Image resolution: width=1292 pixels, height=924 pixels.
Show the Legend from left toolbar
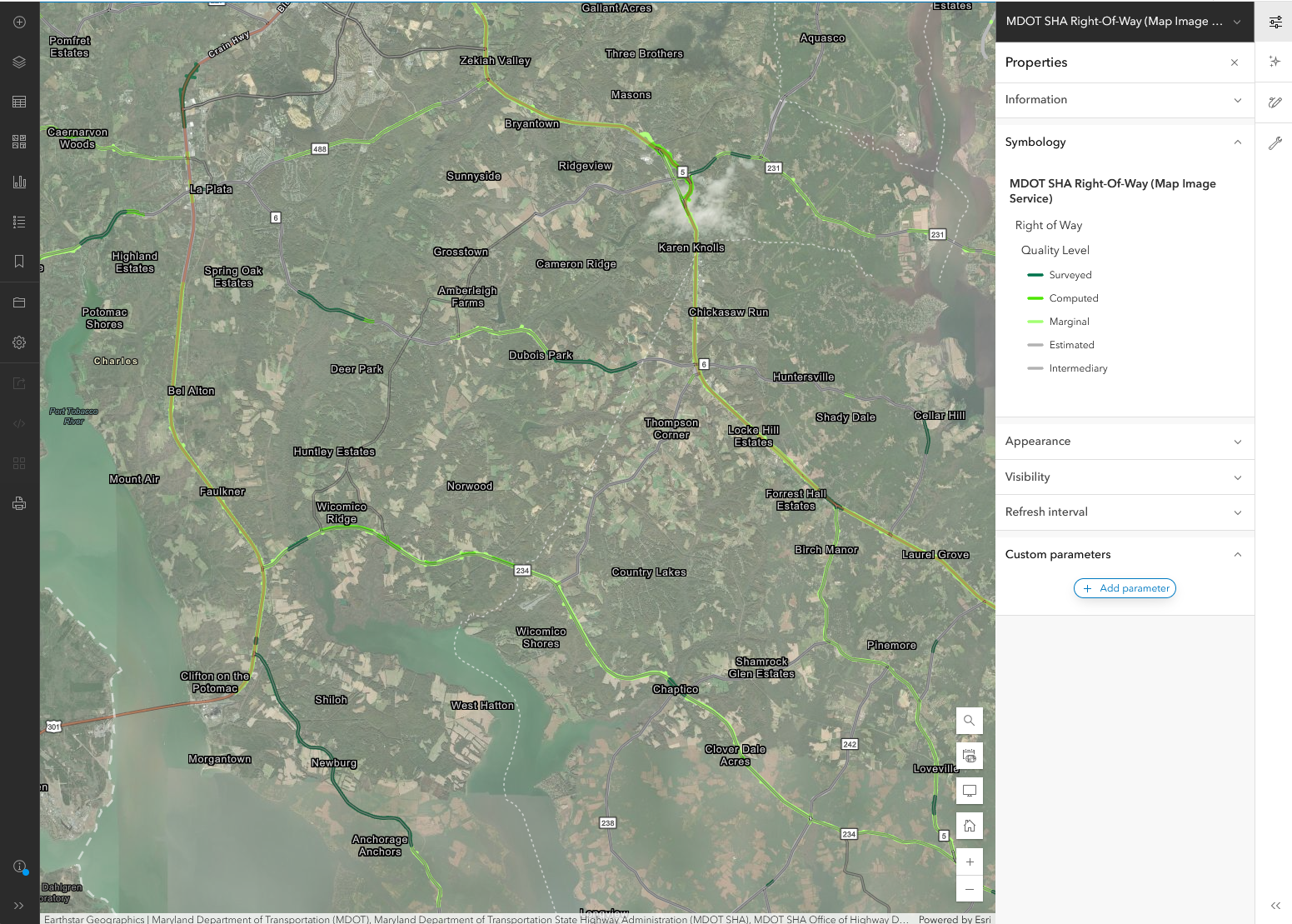click(19, 222)
